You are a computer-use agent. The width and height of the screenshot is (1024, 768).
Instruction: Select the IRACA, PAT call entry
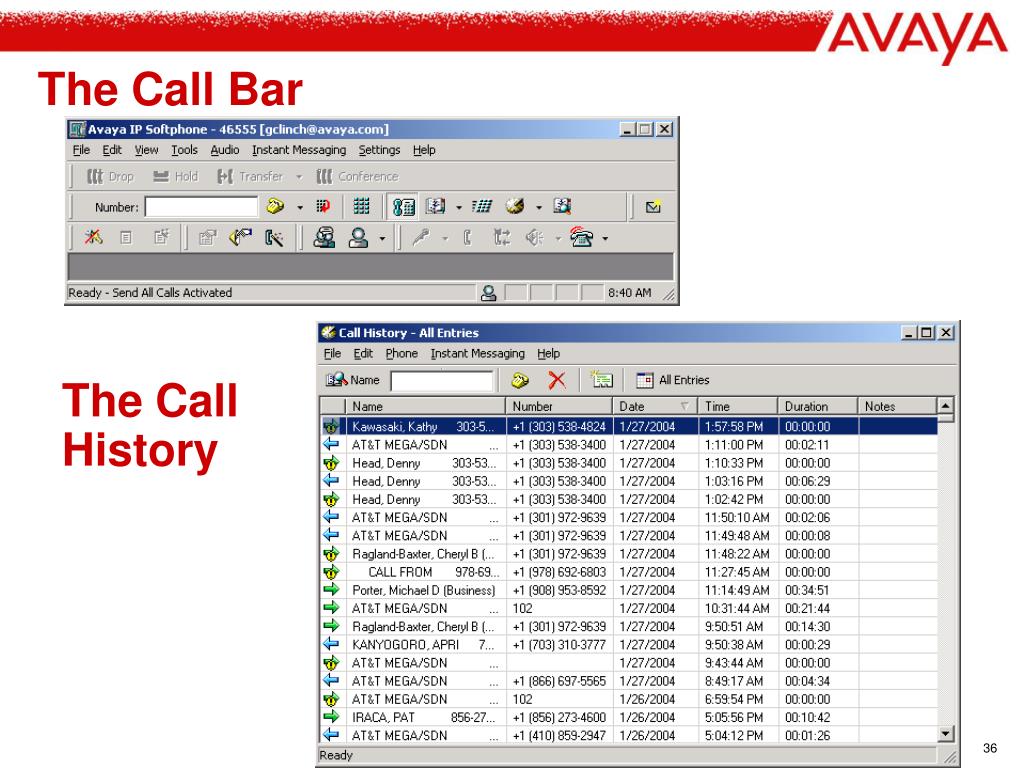[x=630, y=717]
